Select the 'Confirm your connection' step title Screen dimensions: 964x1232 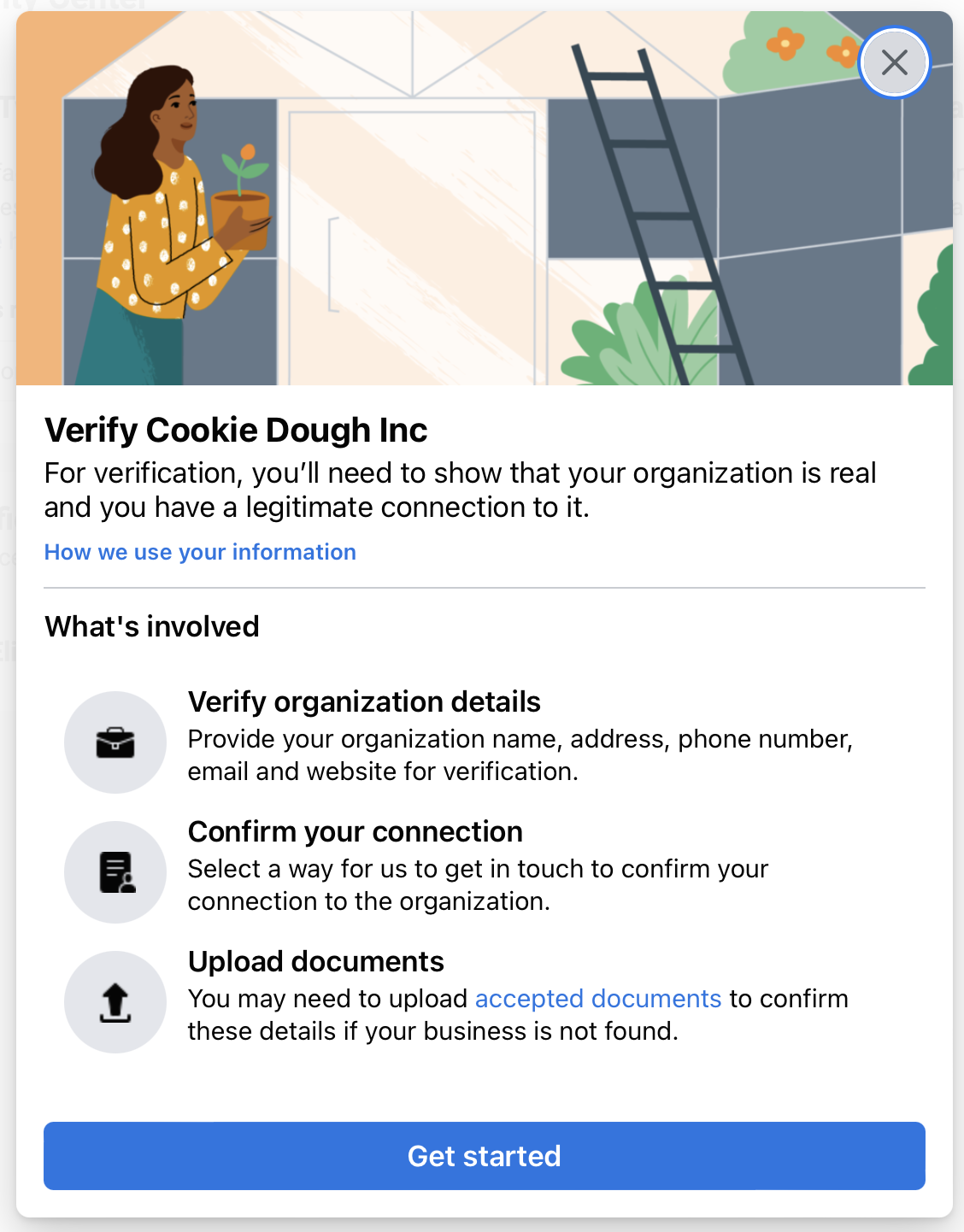pos(356,831)
